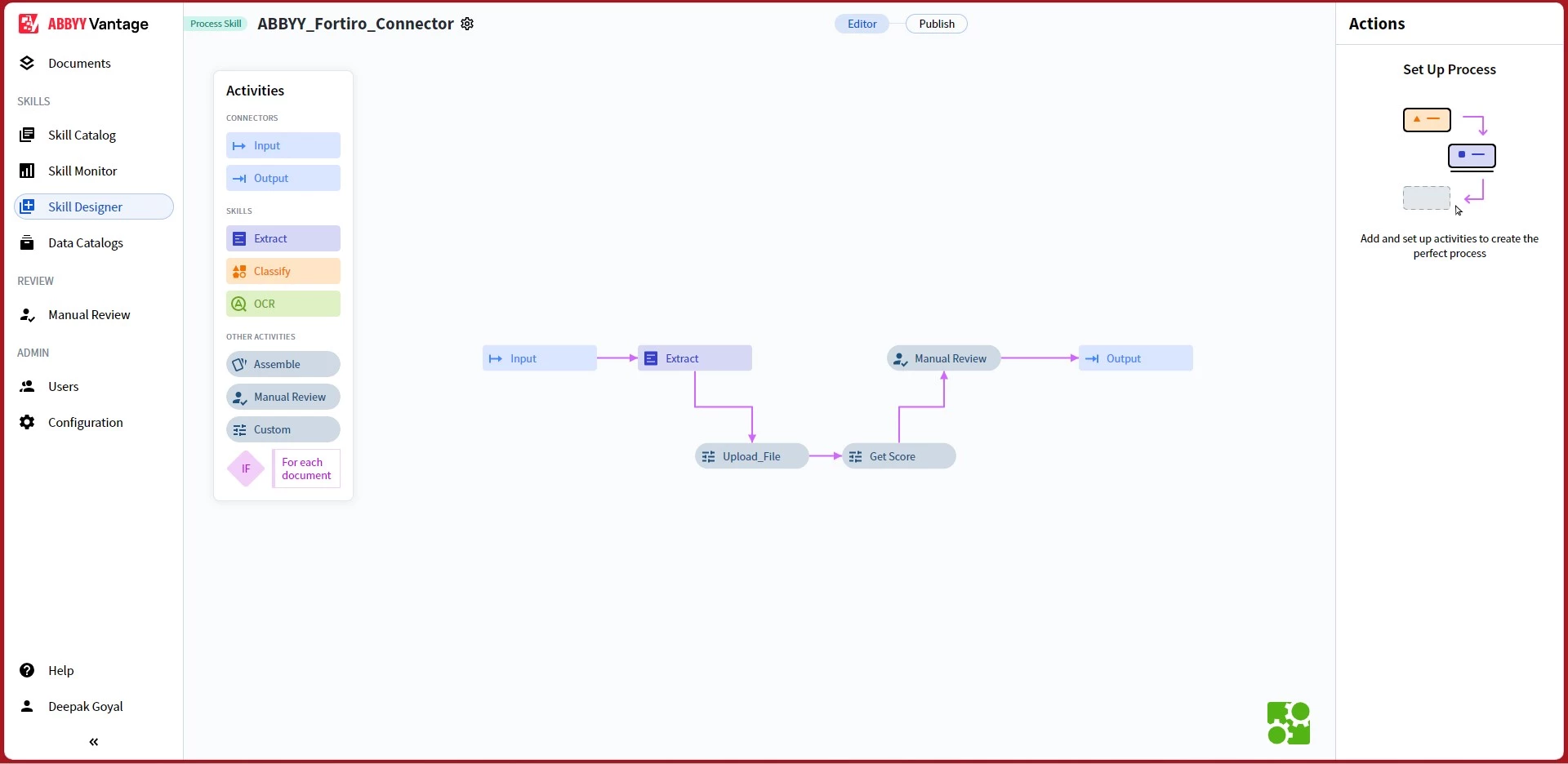Image resolution: width=1568 pixels, height=764 pixels.
Task: Select the Manual Review node on the canvas
Action: tap(944, 359)
